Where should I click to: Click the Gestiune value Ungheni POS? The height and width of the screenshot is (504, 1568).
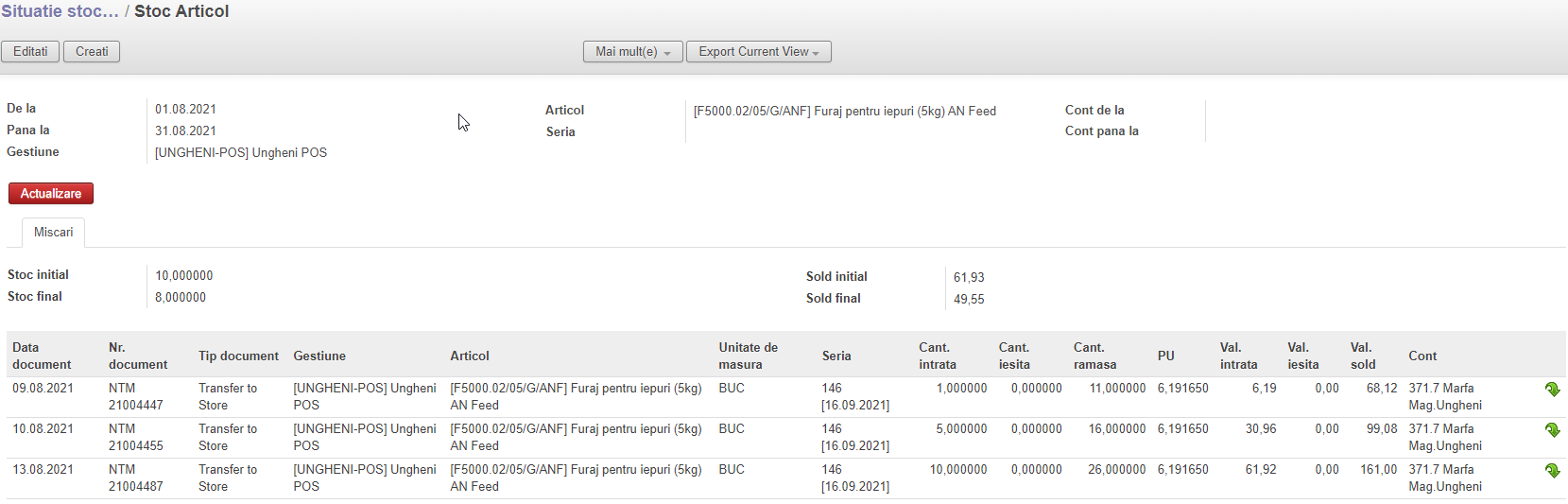point(241,153)
